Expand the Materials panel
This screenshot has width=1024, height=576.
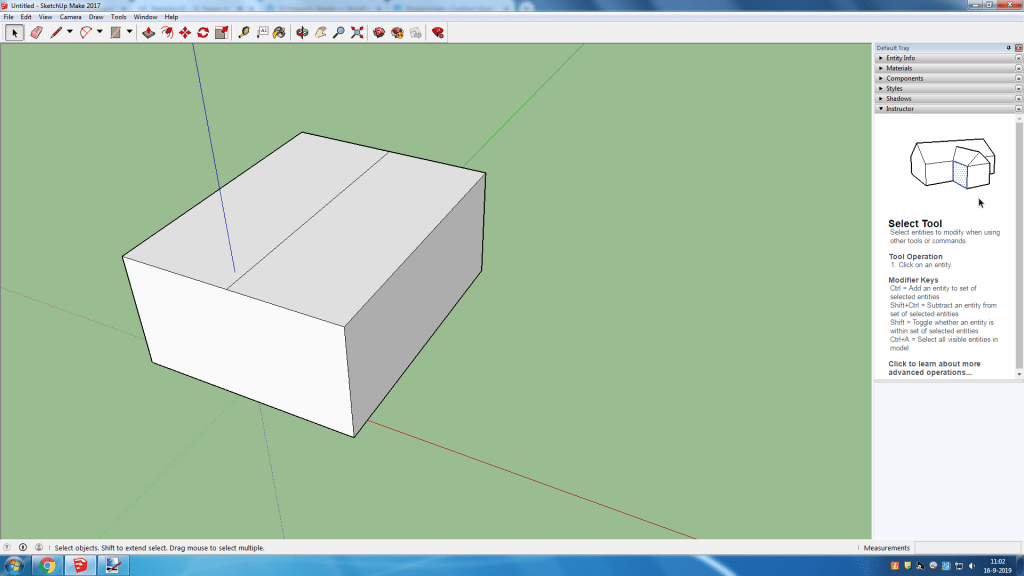(900, 68)
